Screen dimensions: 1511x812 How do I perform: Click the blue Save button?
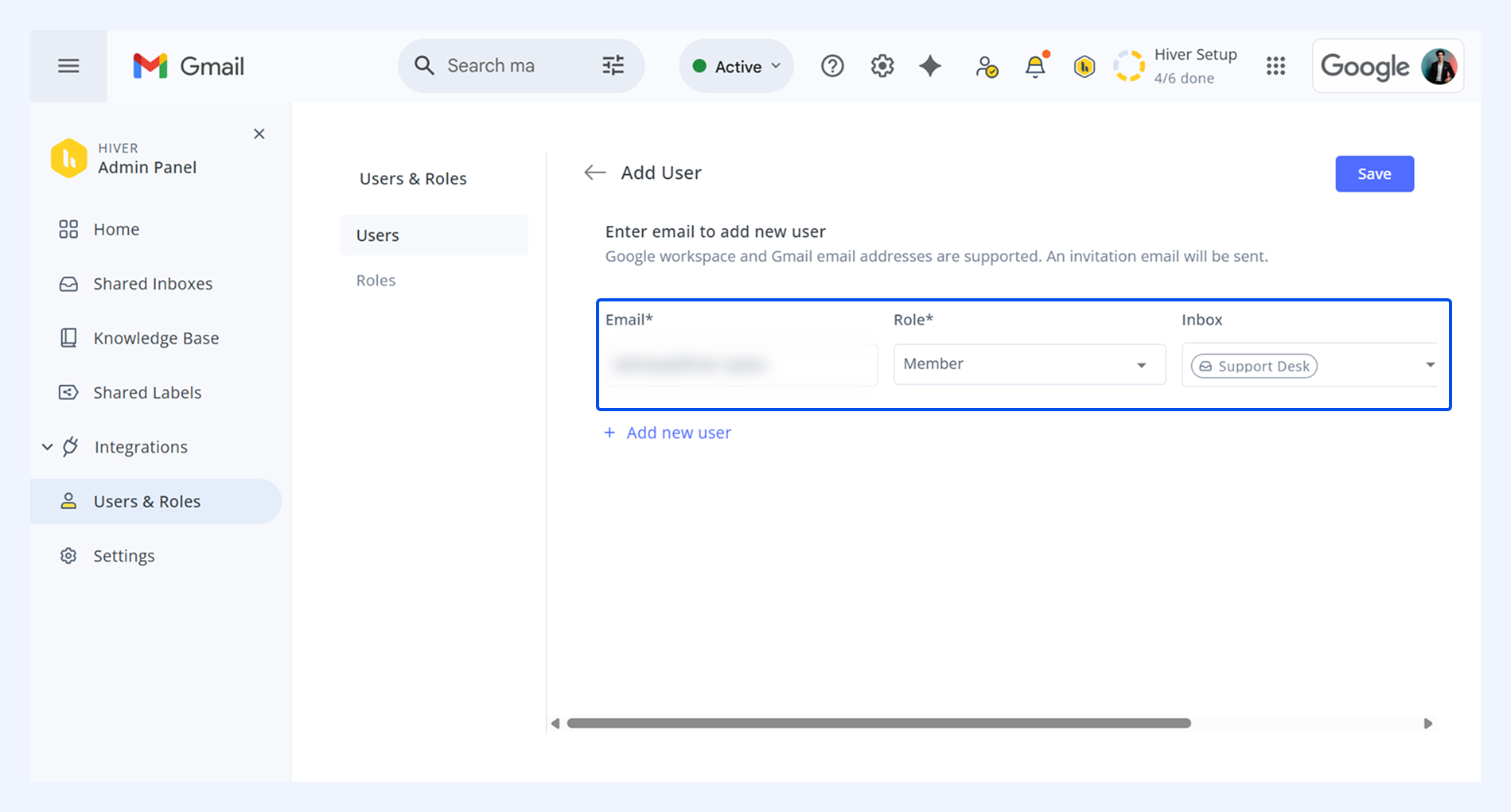1374,173
